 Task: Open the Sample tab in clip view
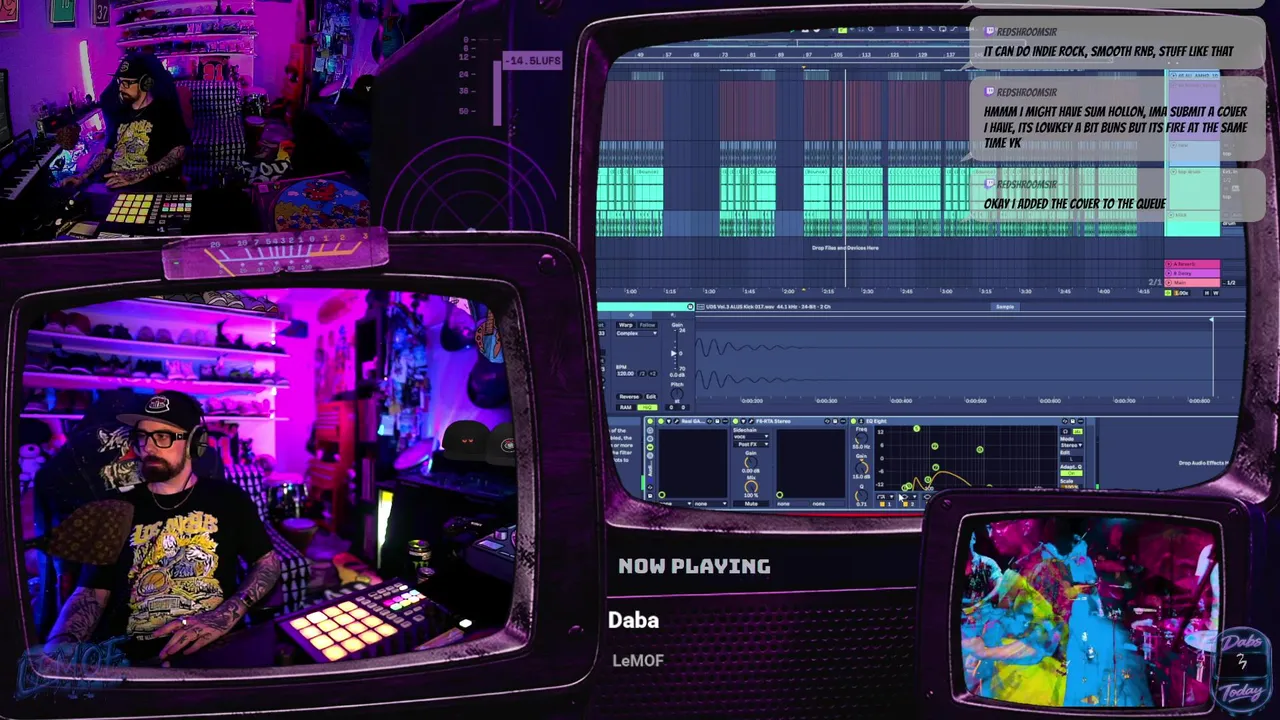click(x=1005, y=306)
